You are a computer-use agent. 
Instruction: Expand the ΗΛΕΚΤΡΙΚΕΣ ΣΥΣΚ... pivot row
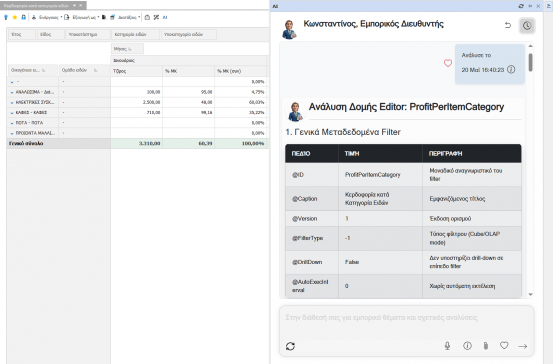point(12,103)
